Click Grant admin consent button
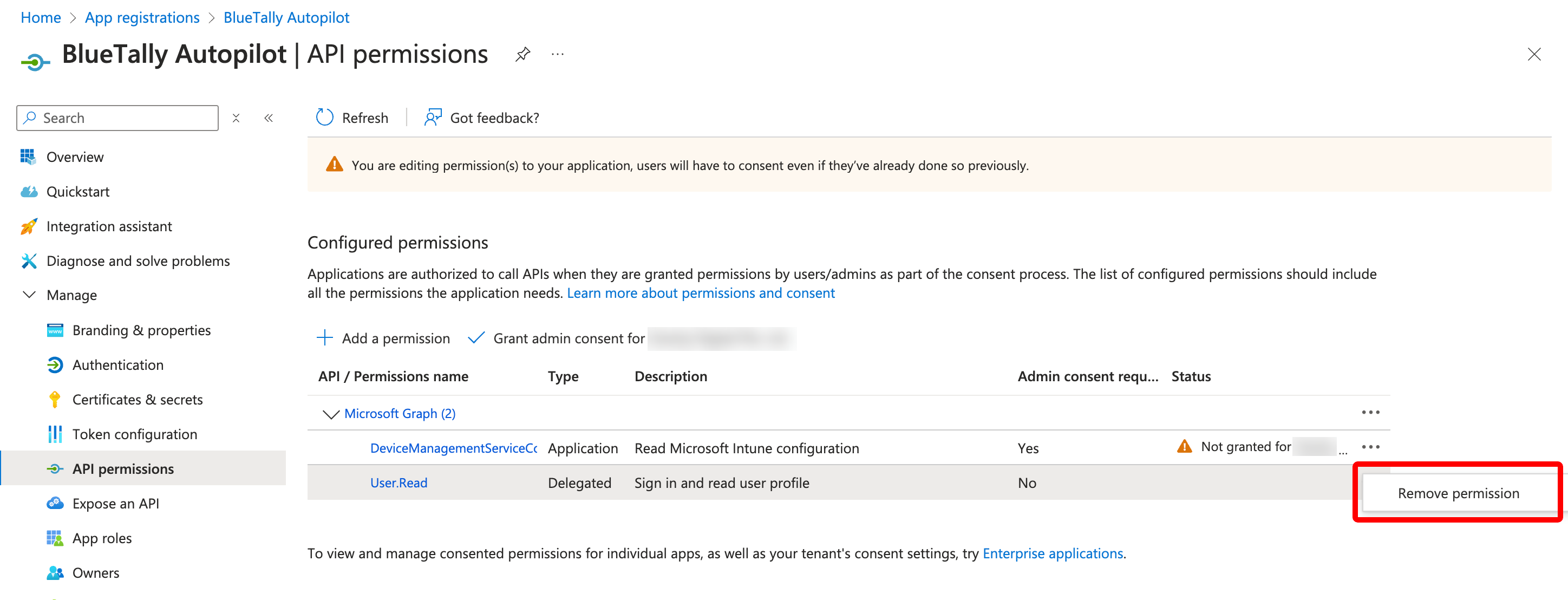 click(x=556, y=338)
